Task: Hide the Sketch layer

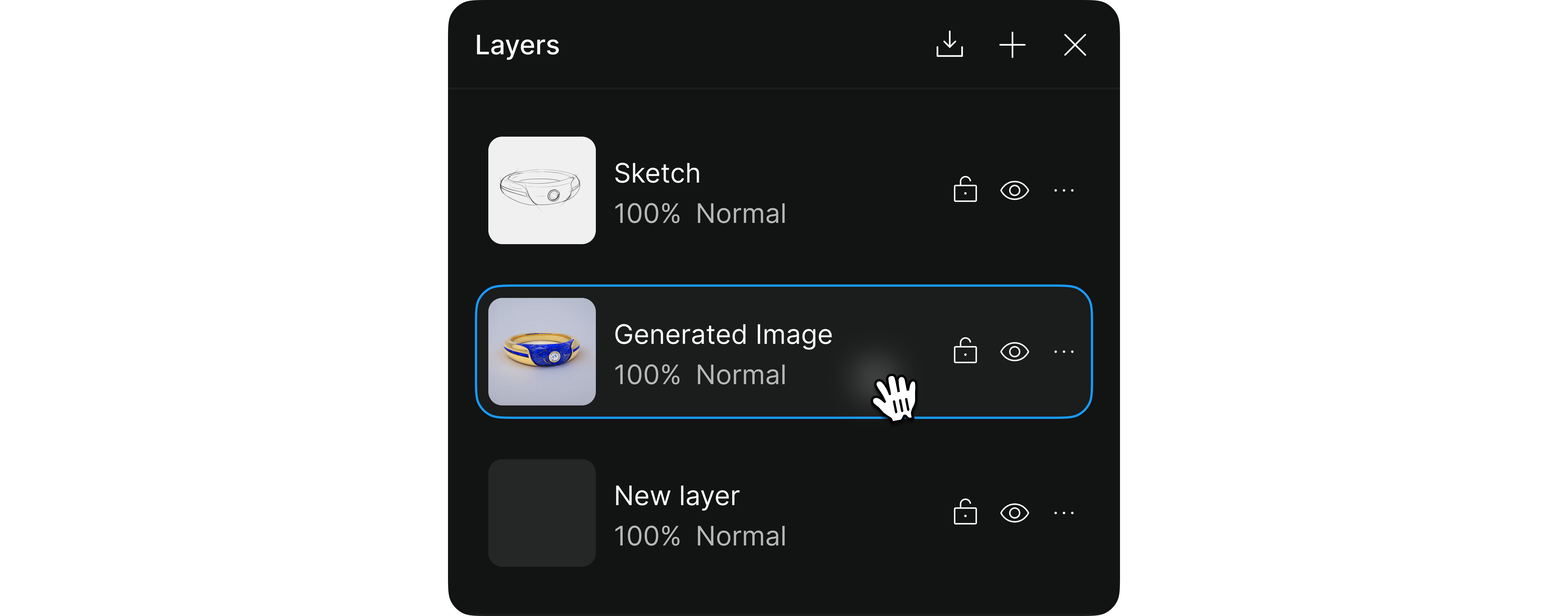Action: pyautogui.click(x=1015, y=190)
